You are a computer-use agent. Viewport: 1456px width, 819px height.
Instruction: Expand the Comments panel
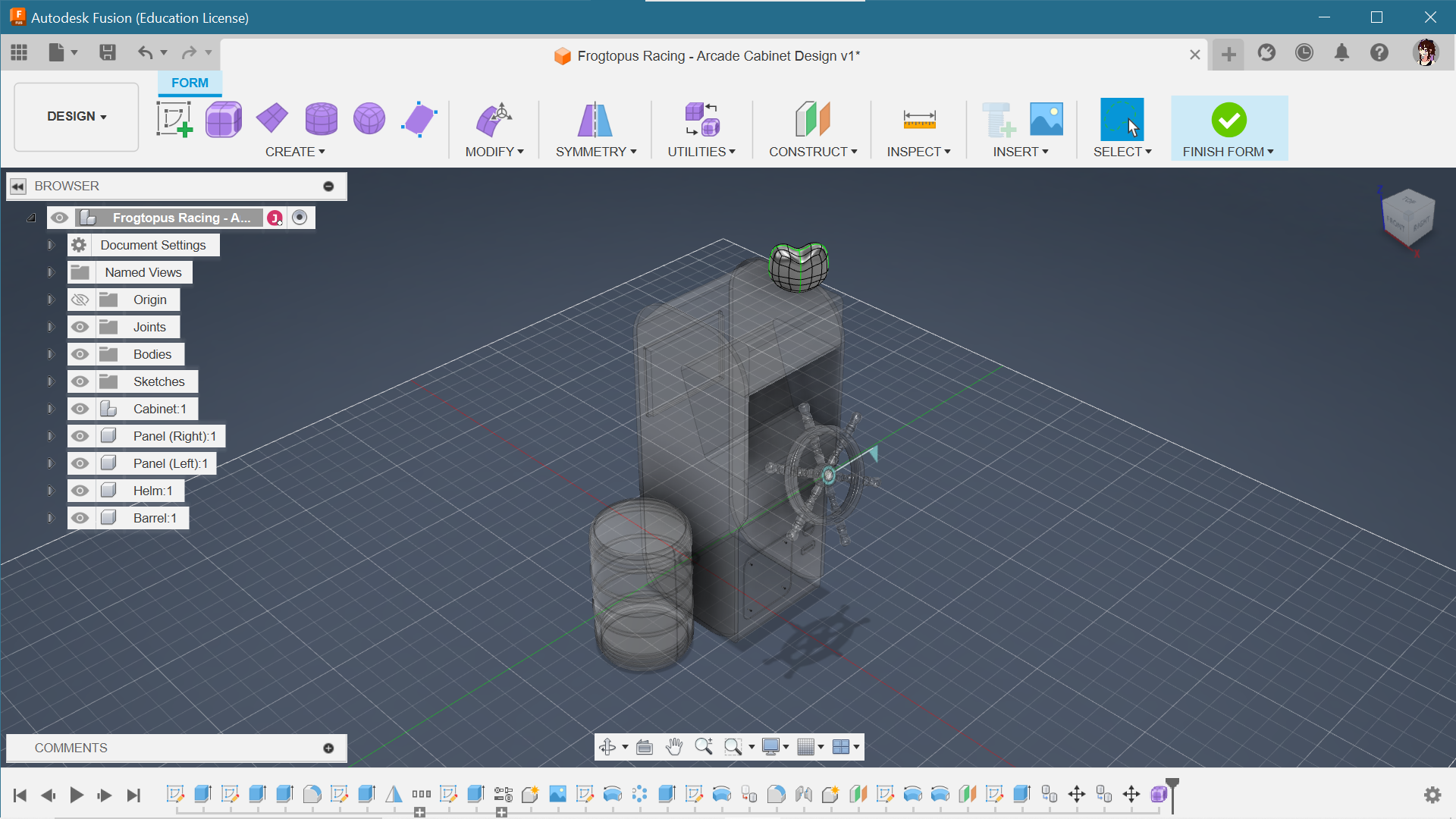(328, 748)
